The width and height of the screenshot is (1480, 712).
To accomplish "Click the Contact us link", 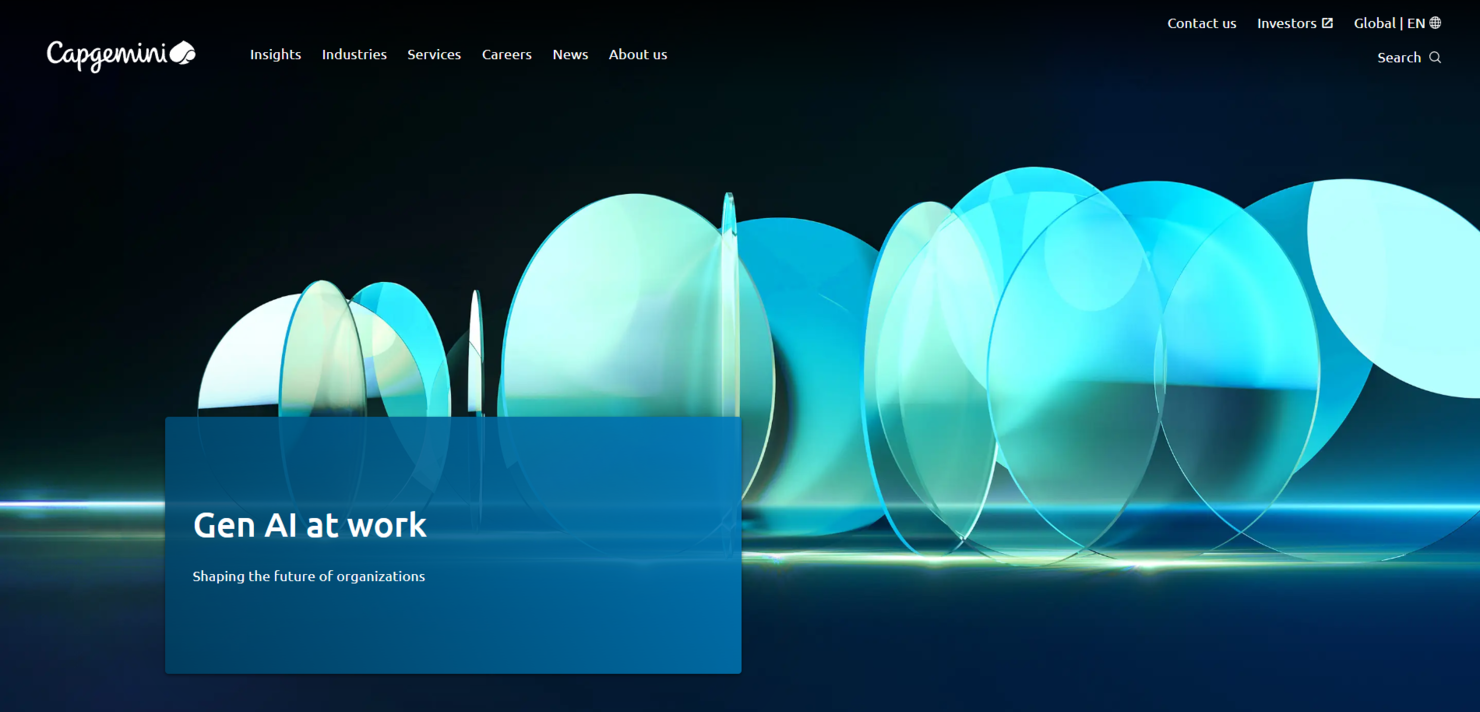I will [x=1201, y=23].
